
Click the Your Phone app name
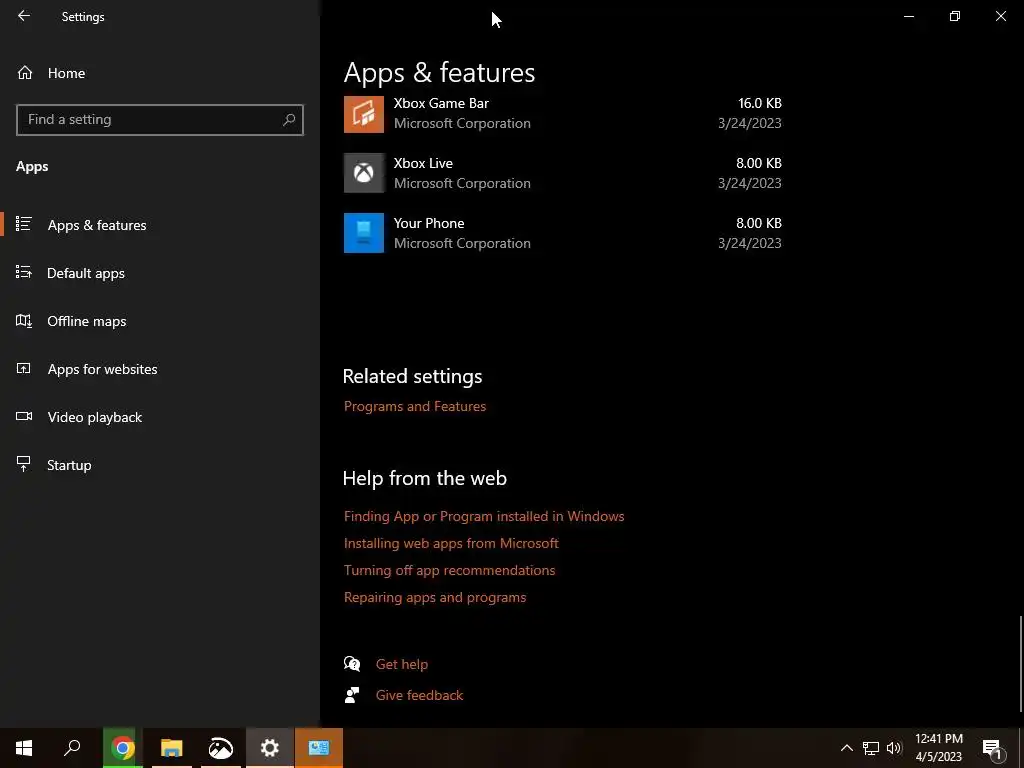pos(428,223)
